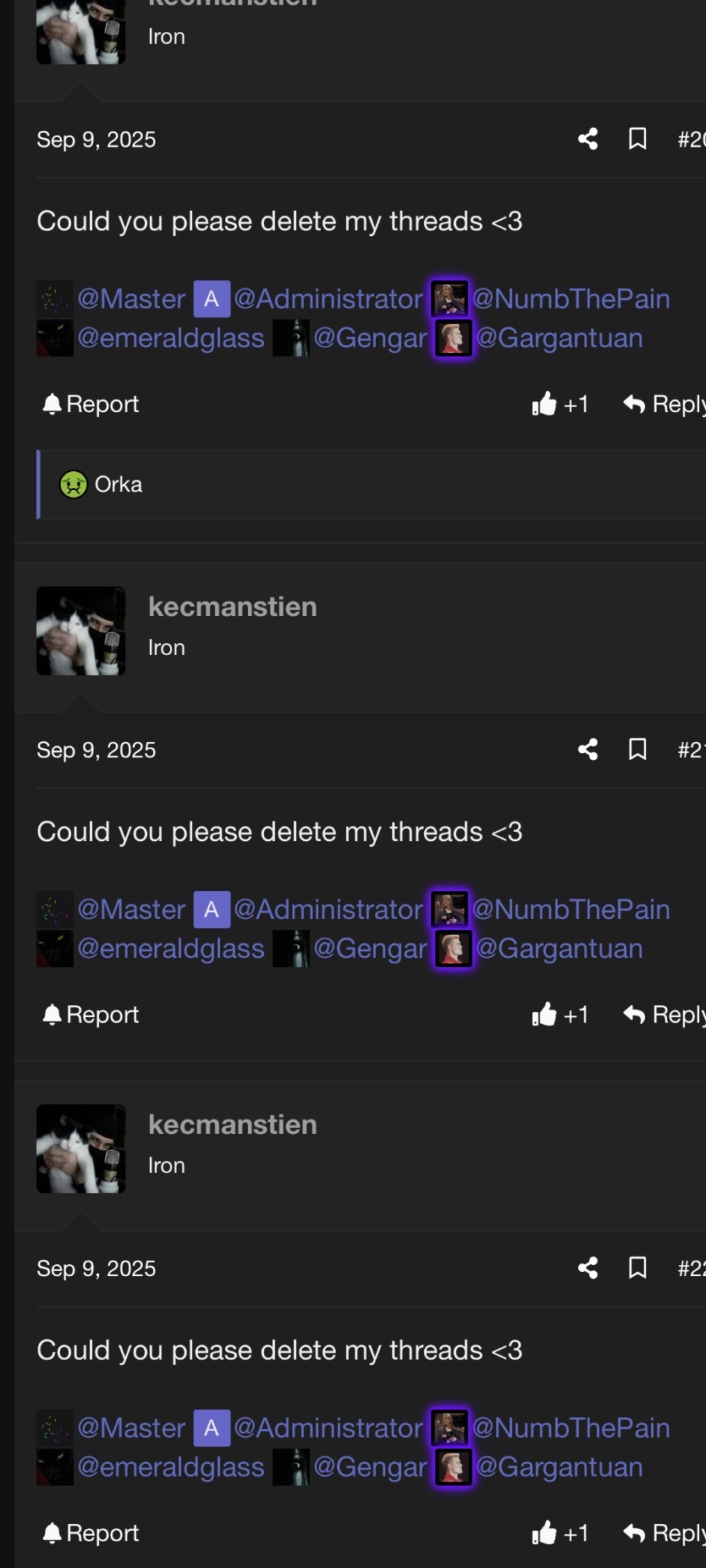Image resolution: width=706 pixels, height=1568 pixels.
Task: Toggle bookmark on the middle kecmanstien post
Action: pos(637,750)
